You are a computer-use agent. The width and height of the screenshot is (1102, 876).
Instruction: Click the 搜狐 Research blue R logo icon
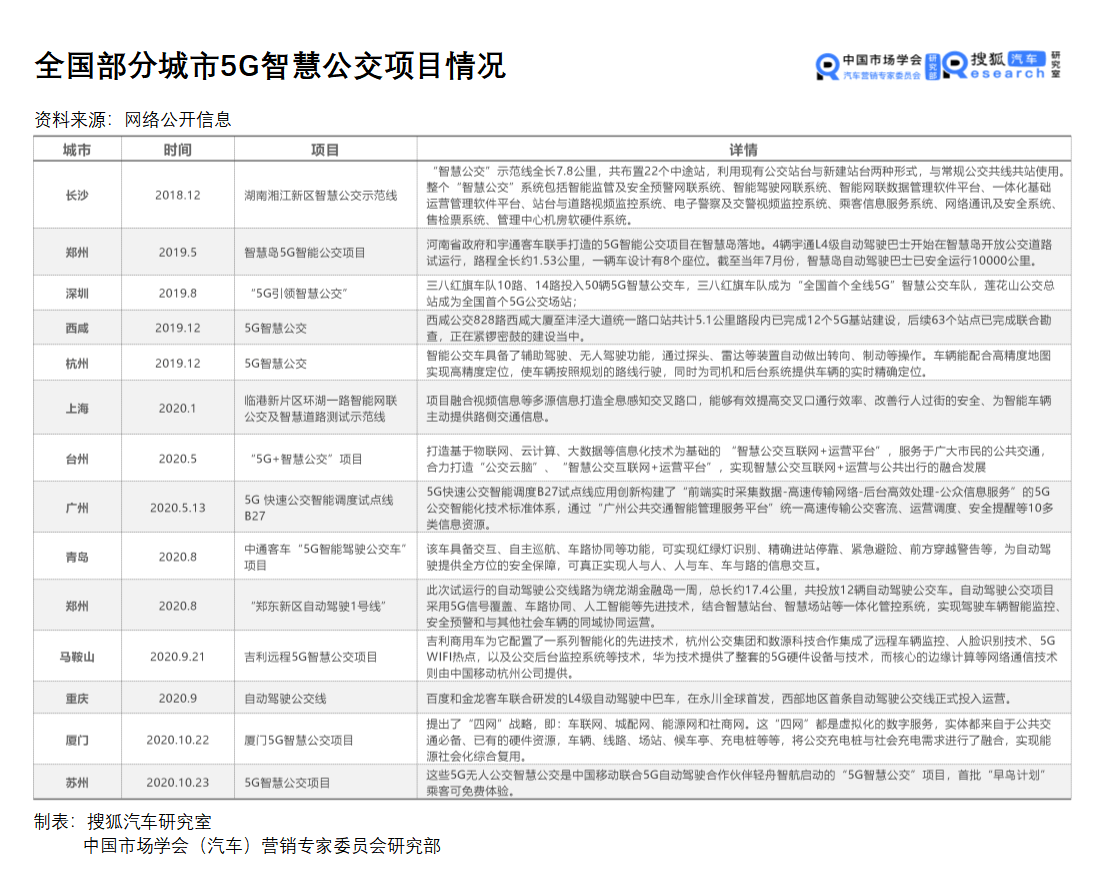955,67
